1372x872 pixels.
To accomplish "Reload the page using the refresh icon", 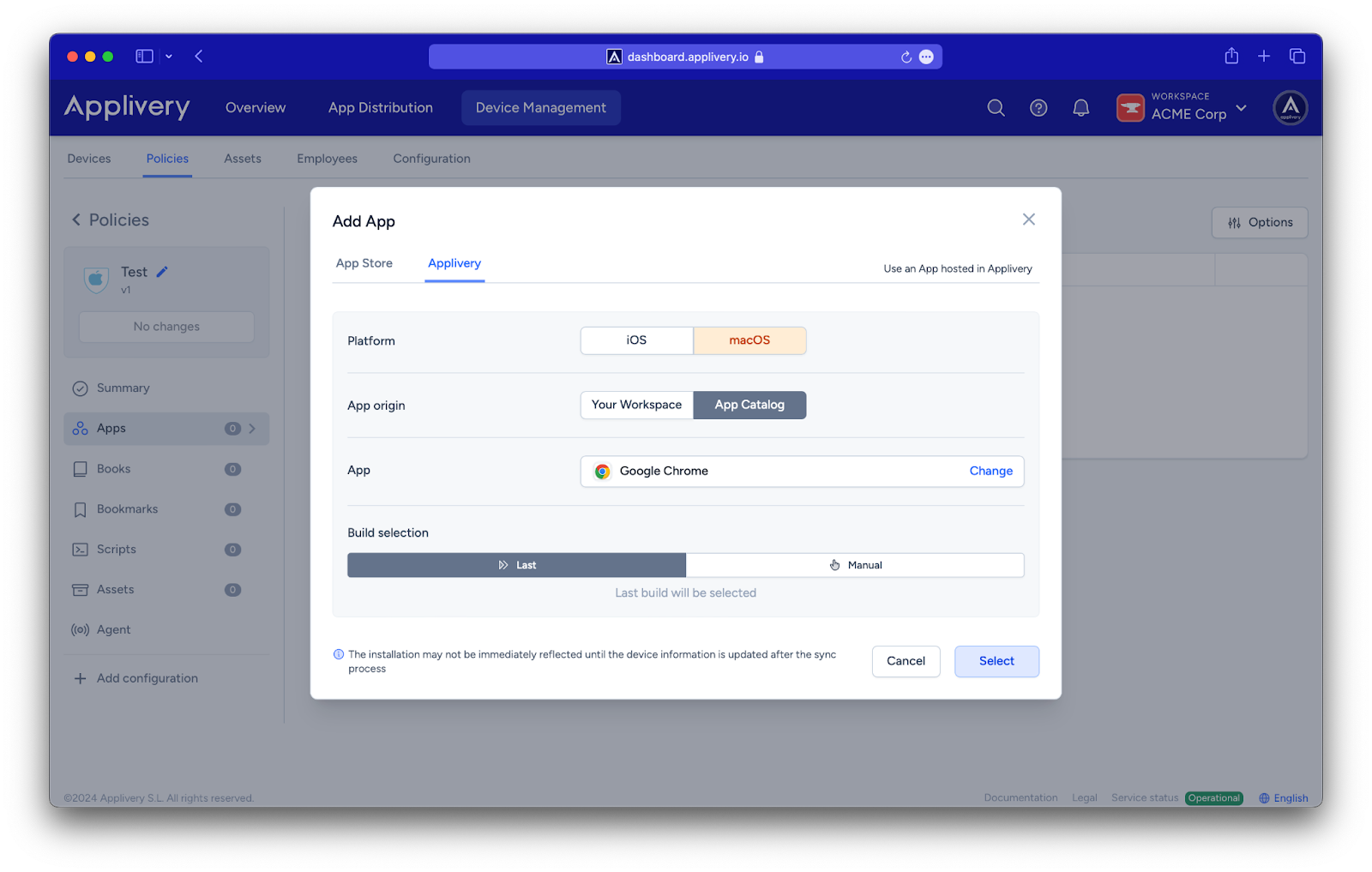I will (906, 57).
